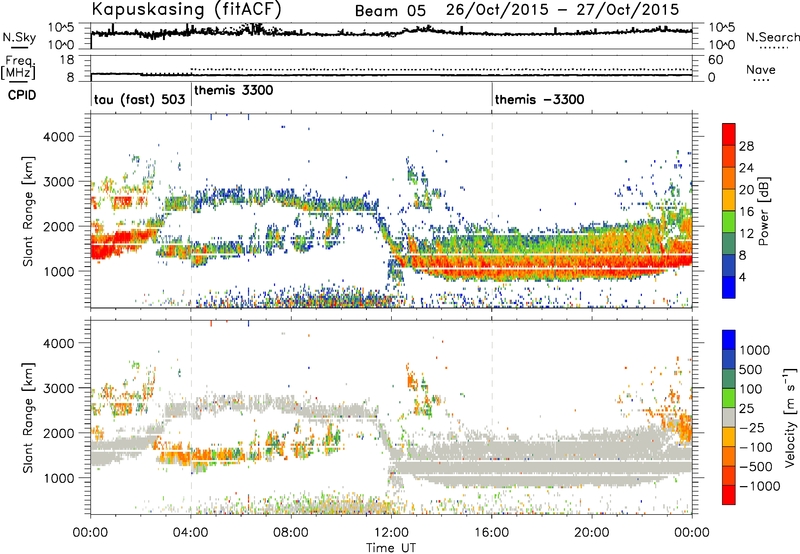Click the 'Power [dB]' colorbar label

[x=764, y=211]
